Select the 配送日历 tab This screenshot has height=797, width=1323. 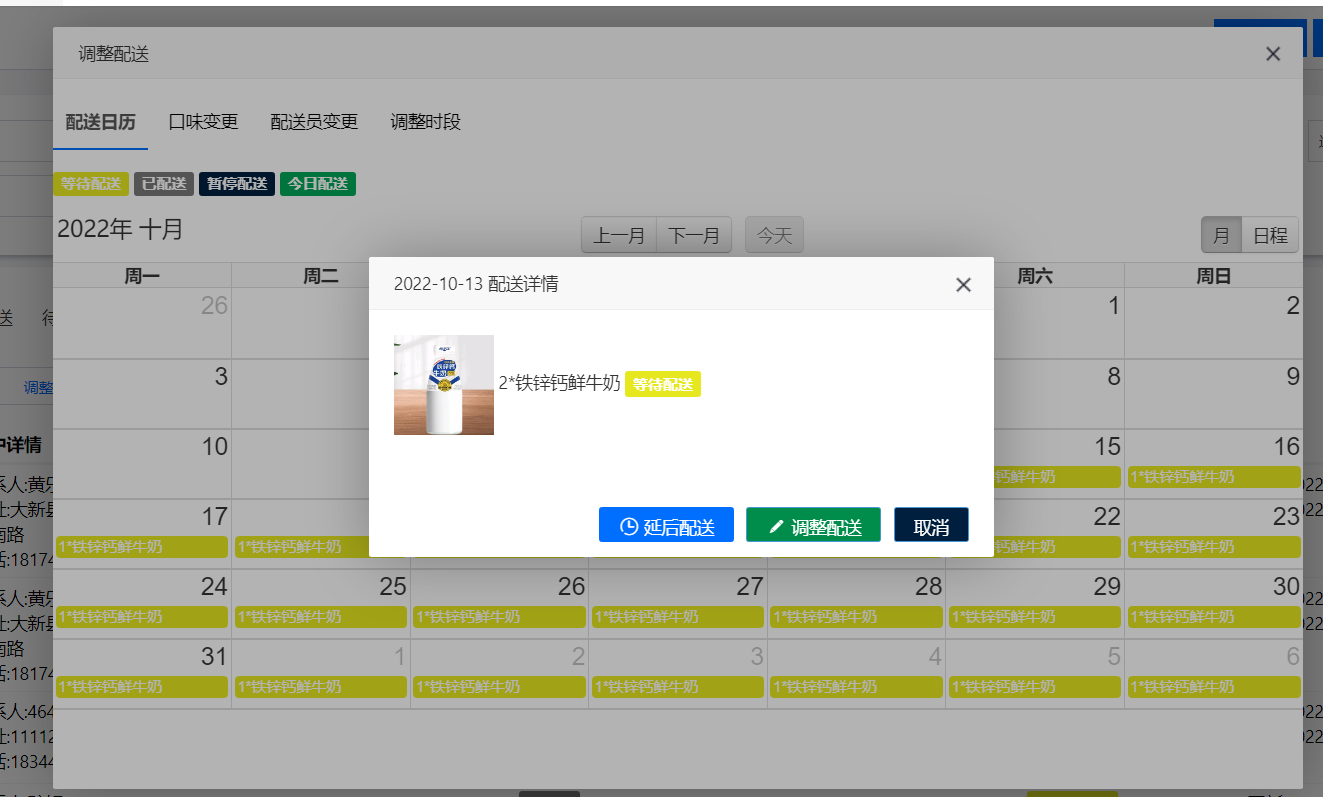(100, 122)
